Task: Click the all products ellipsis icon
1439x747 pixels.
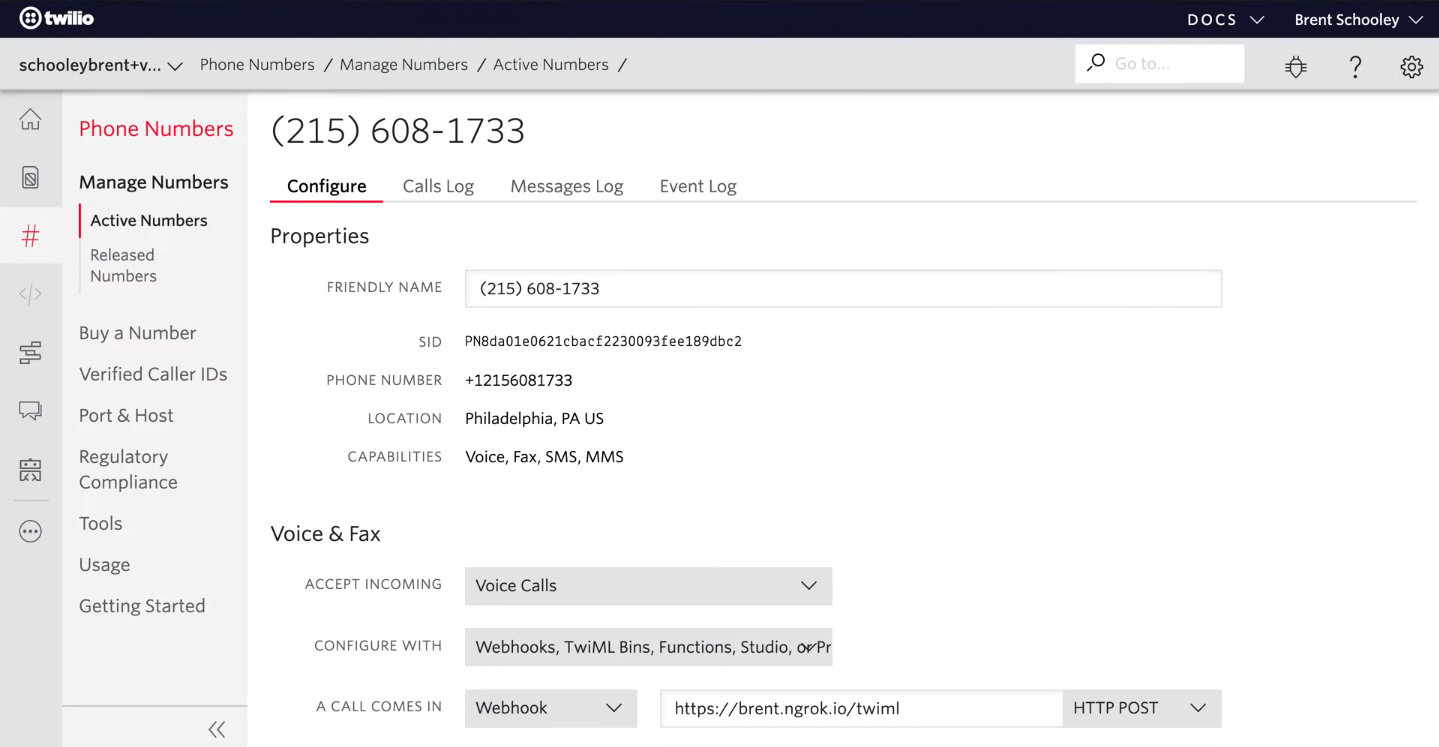Action: pyautogui.click(x=30, y=532)
